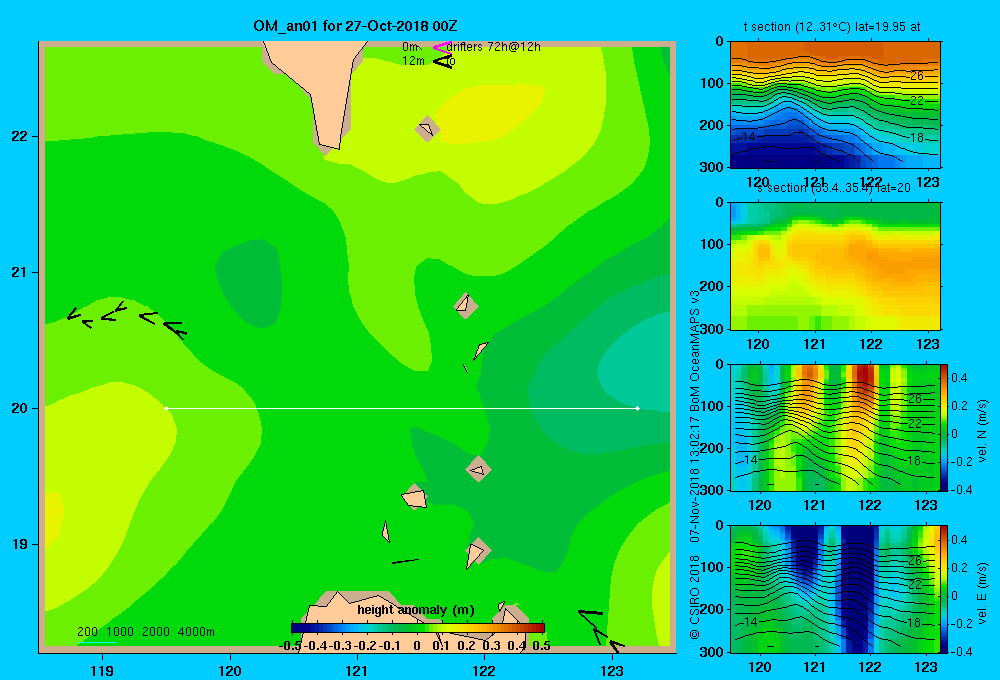Viewport: 1000px width, 680px height.
Task: Click the '0m' drifter depth legend label
Action: click(410, 47)
